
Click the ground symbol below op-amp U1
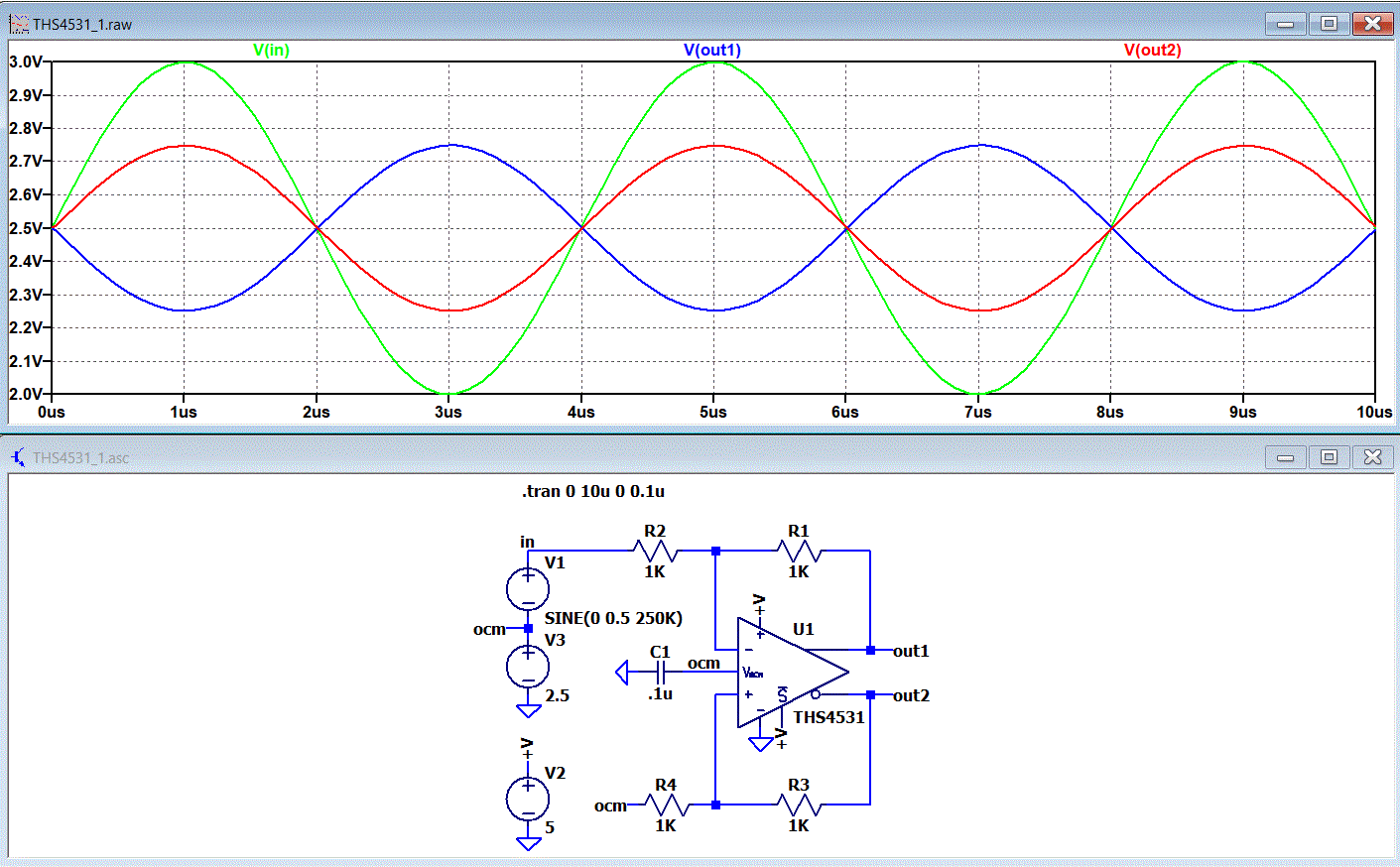[x=760, y=744]
